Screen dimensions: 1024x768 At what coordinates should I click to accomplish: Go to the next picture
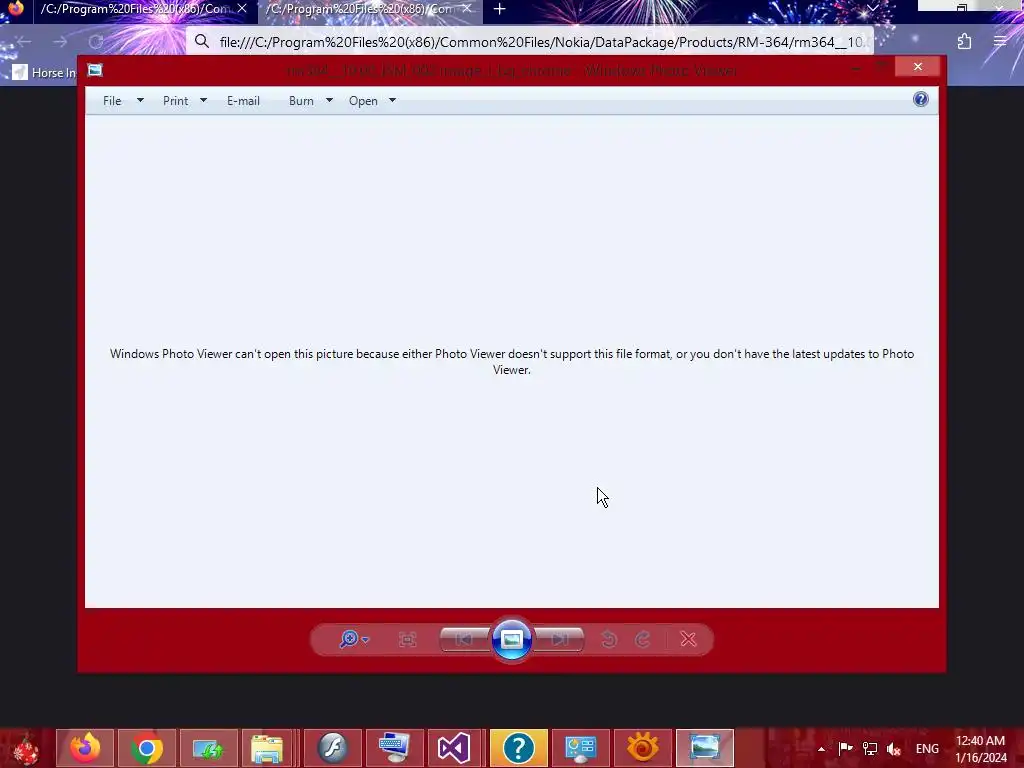click(x=559, y=639)
